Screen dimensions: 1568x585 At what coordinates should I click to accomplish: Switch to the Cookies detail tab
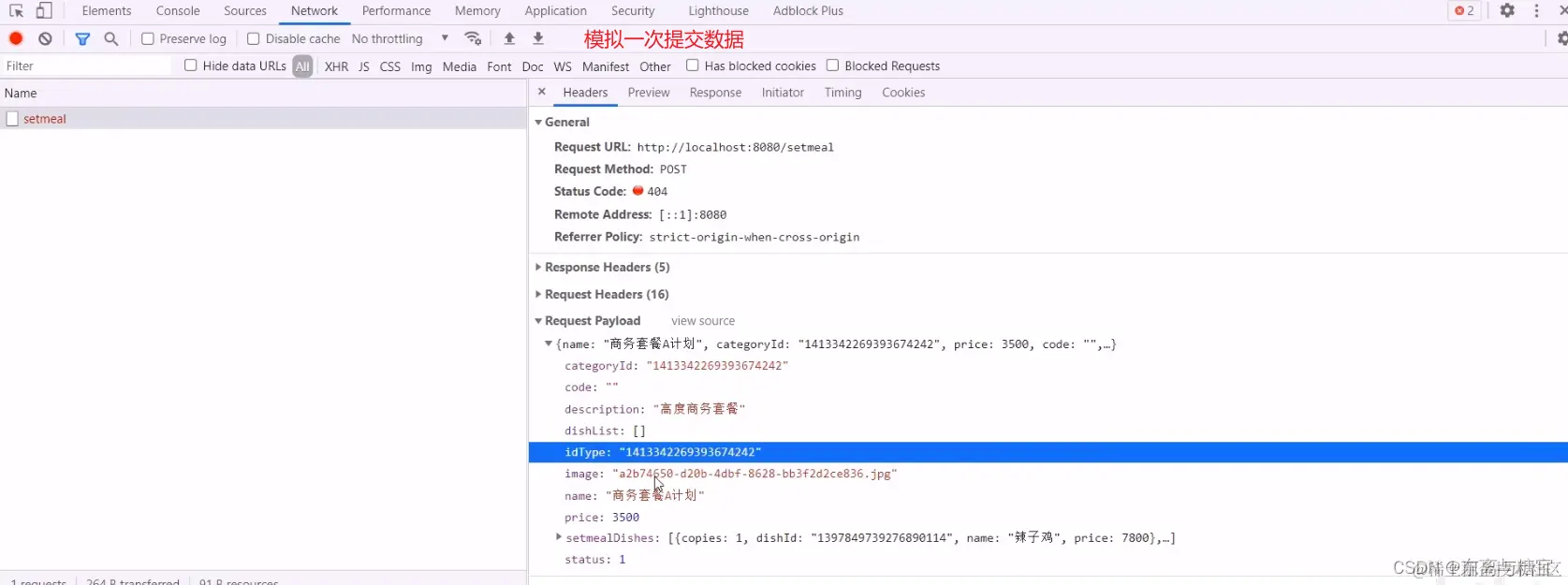903,93
